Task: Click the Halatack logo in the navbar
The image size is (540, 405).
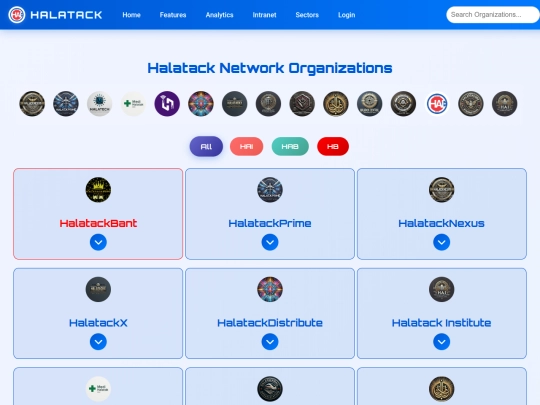Action: pos(17,15)
